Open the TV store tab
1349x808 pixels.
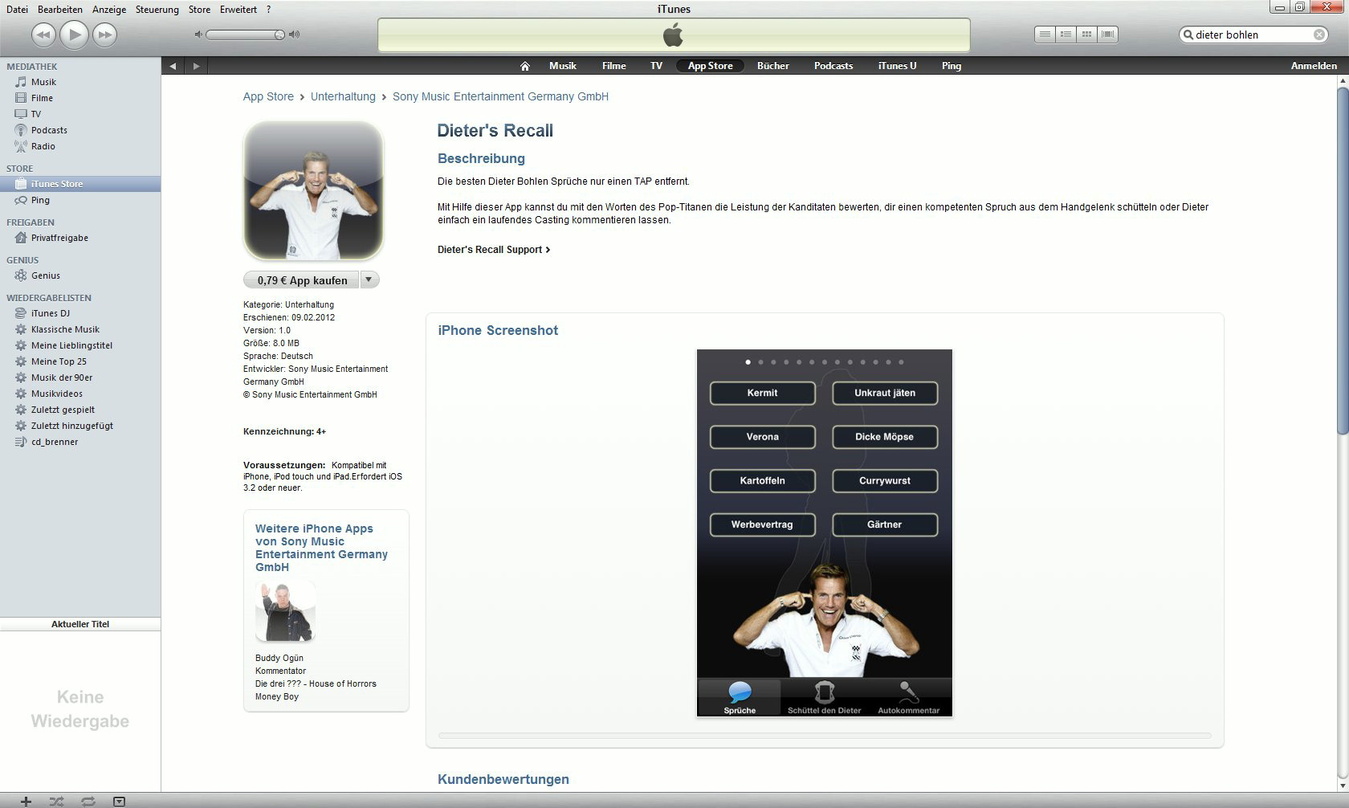[x=656, y=66]
